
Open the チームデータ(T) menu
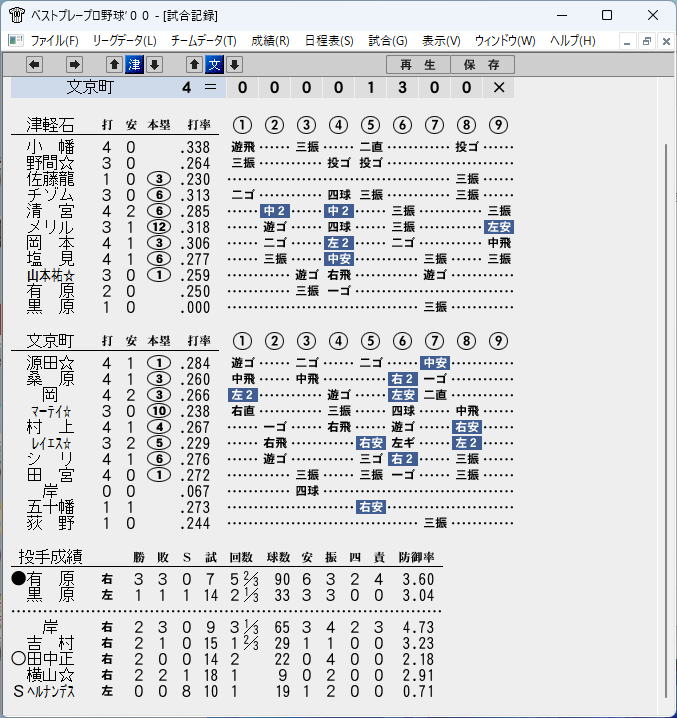[204, 41]
